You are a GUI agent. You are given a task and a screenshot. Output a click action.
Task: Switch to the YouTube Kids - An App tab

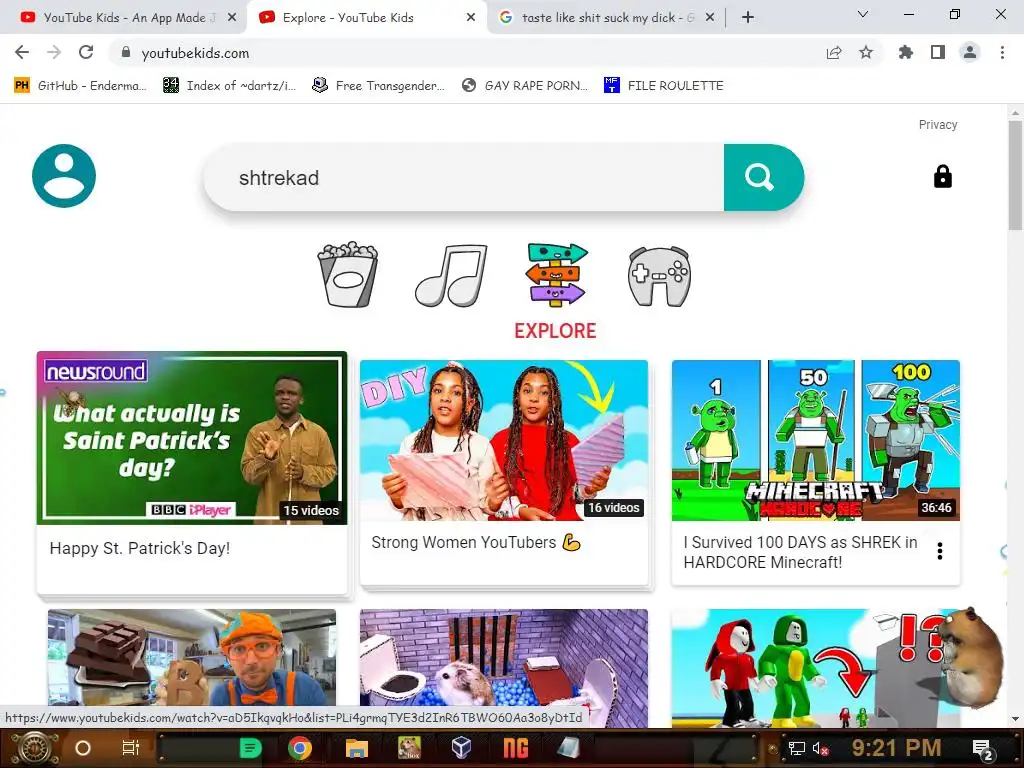click(122, 18)
